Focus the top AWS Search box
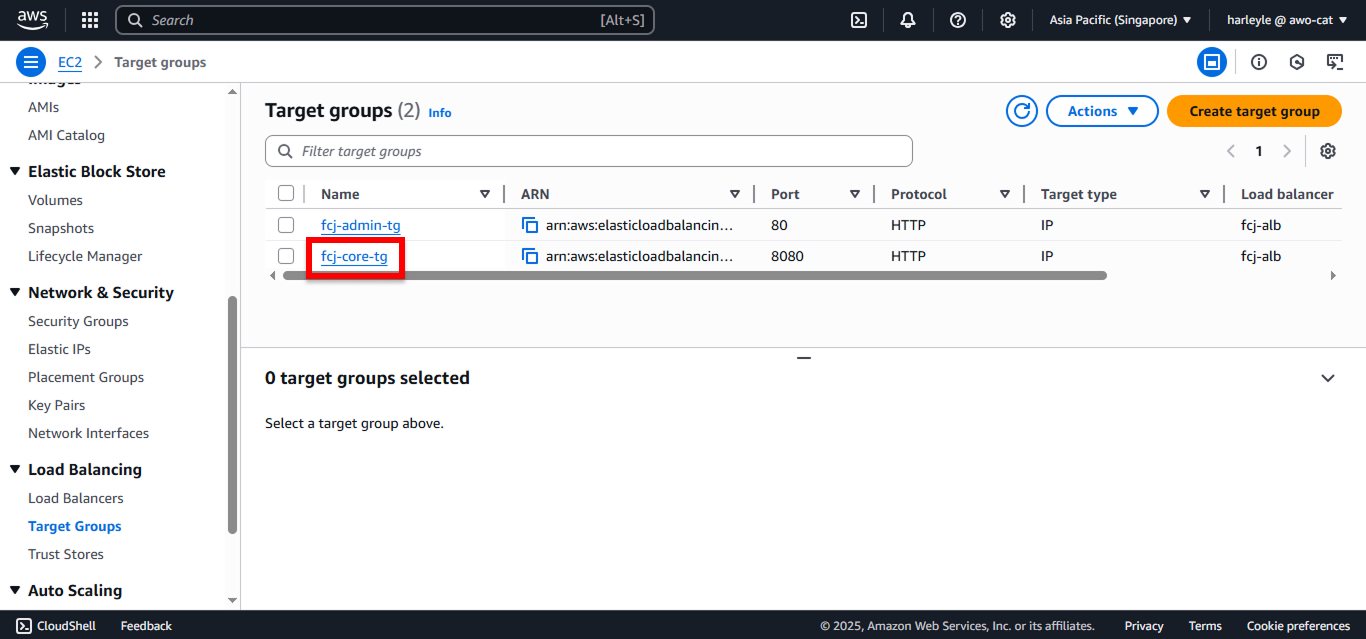The width and height of the screenshot is (1366, 639). [385, 20]
